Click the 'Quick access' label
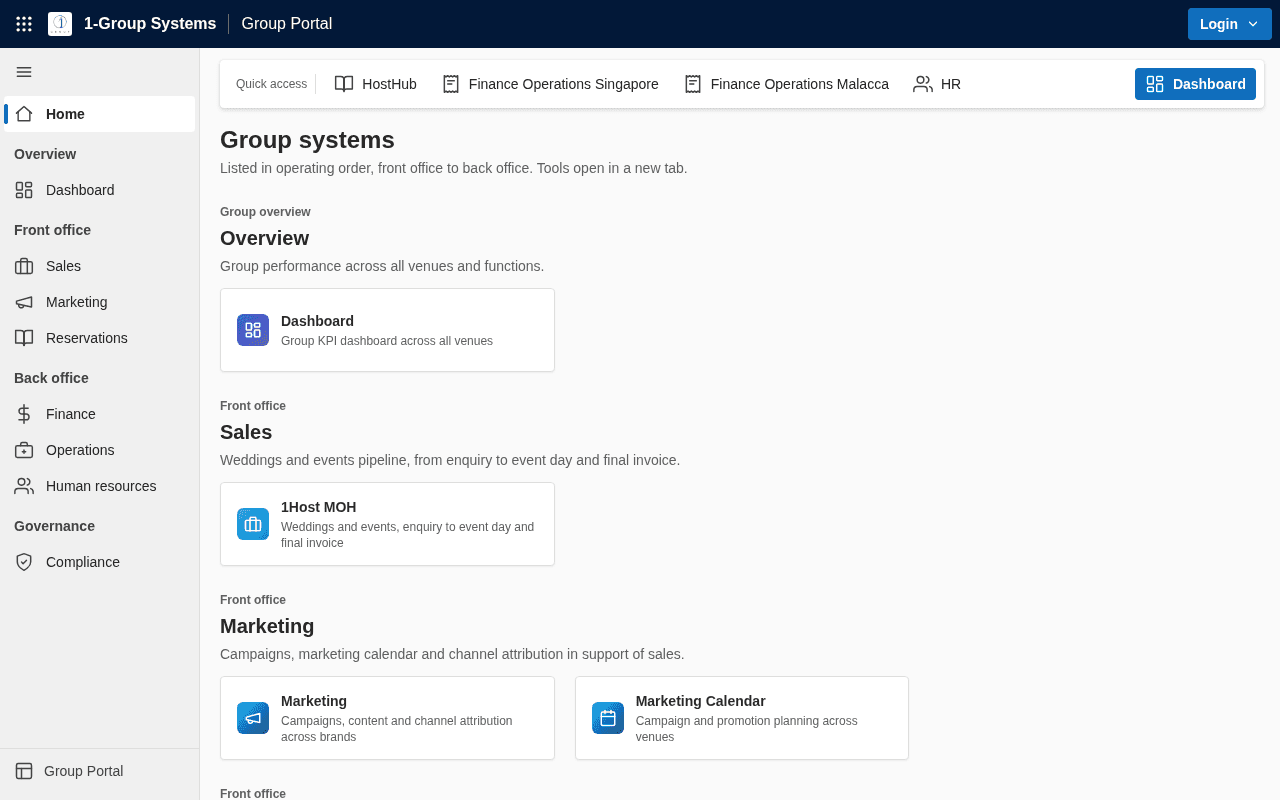The height and width of the screenshot is (800, 1280). pyautogui.click(x=271, y=84)
